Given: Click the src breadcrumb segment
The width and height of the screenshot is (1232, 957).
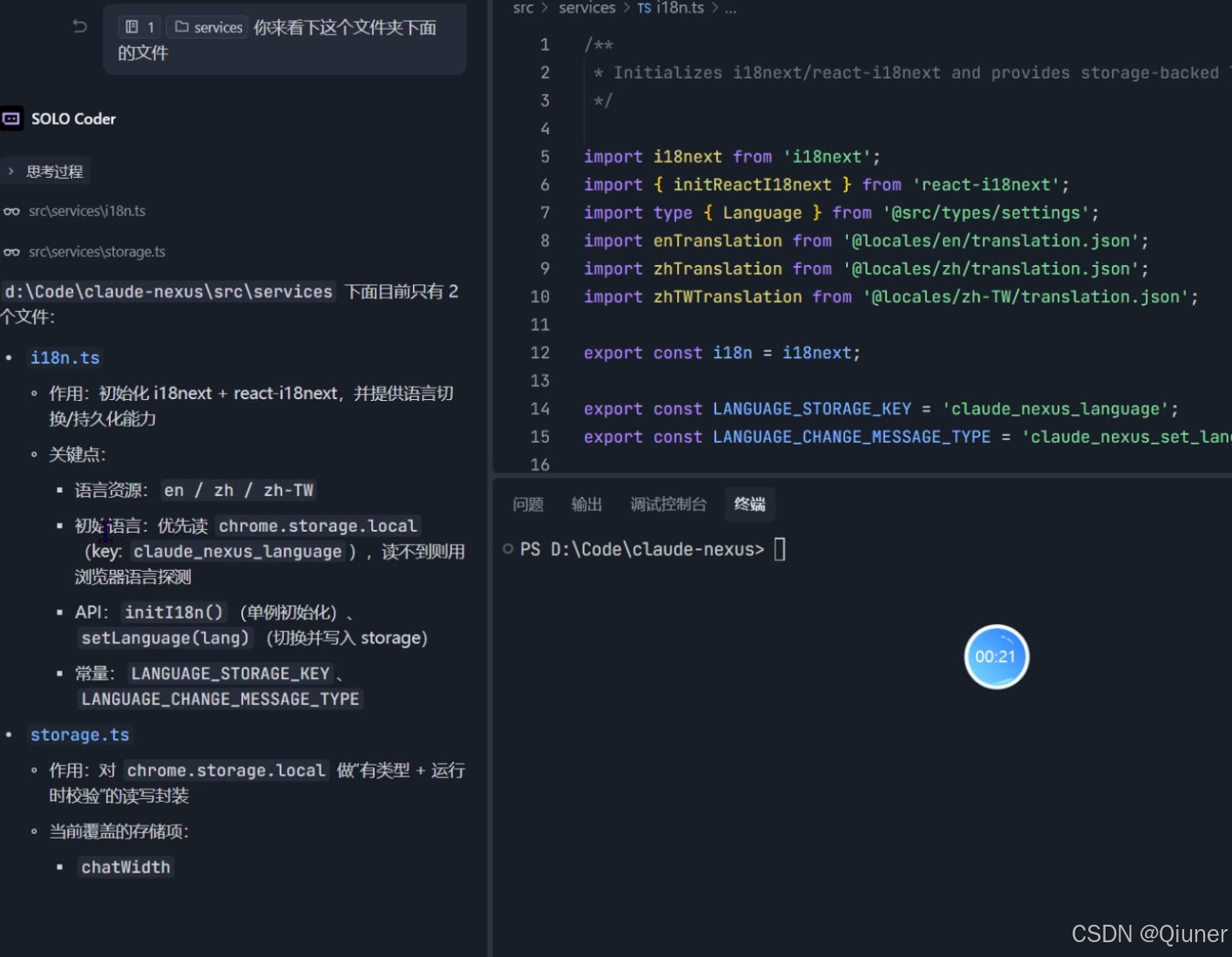Looking at the screenshot, I should 523,8.
